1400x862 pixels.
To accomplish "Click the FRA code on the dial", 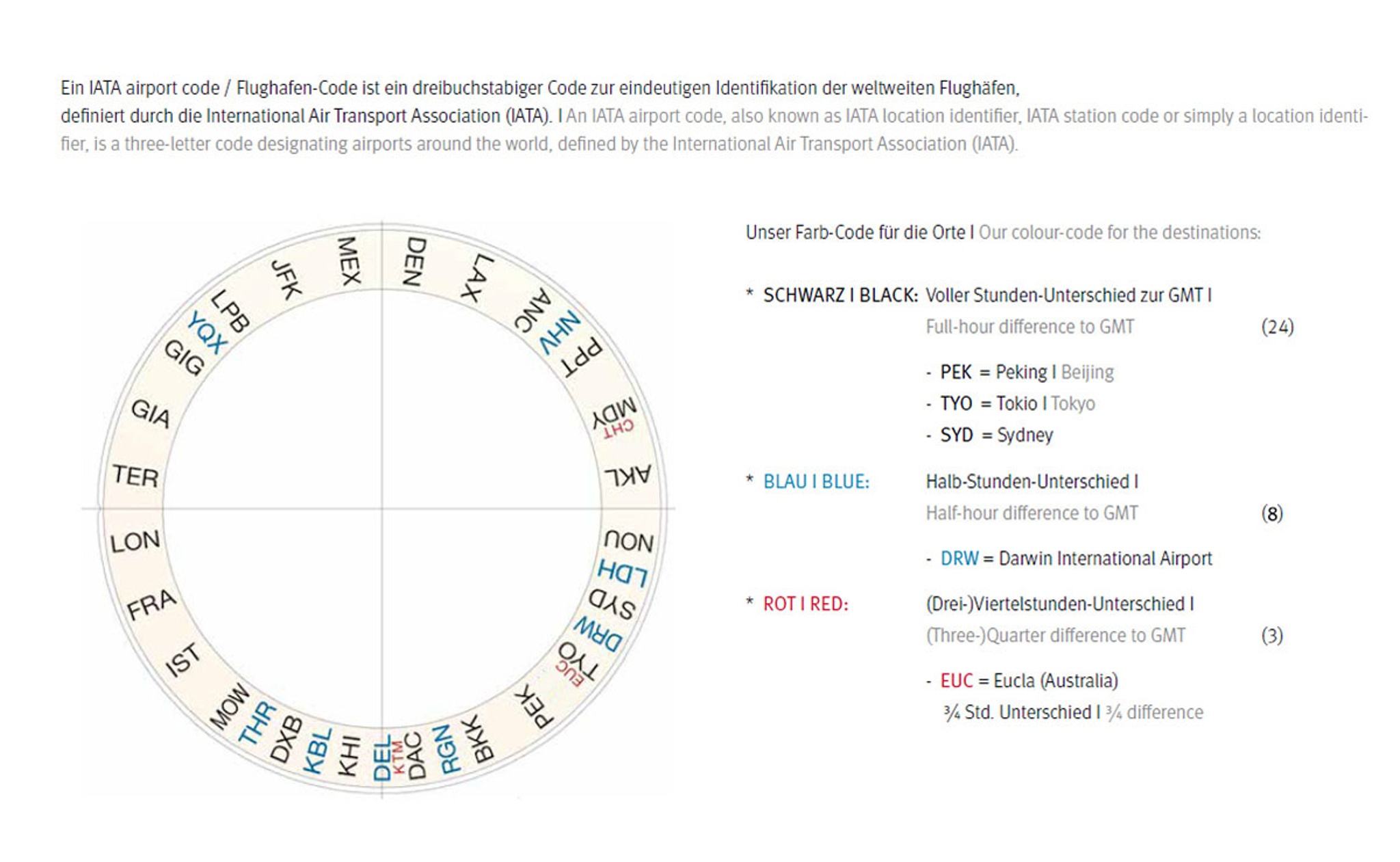I will point(152,604).
